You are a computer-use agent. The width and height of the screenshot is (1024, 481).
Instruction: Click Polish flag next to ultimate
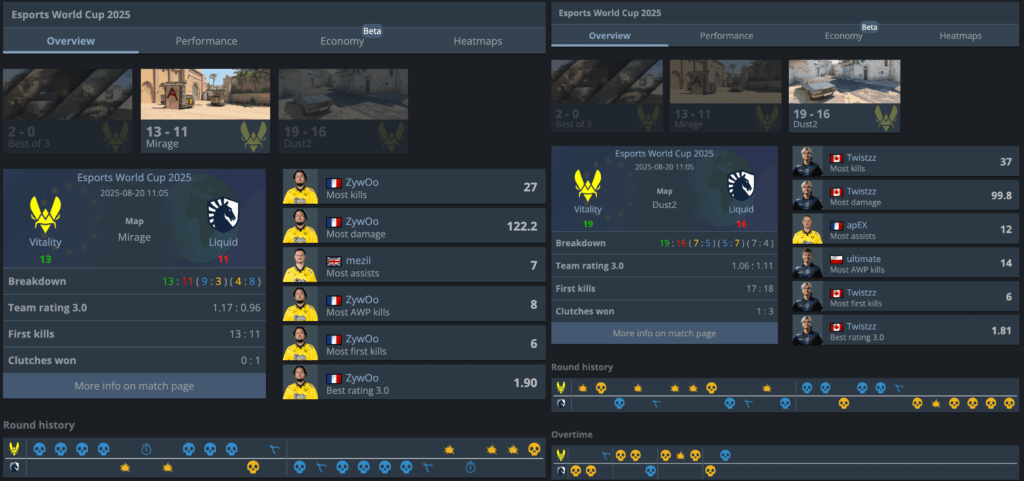coord(836,259)
